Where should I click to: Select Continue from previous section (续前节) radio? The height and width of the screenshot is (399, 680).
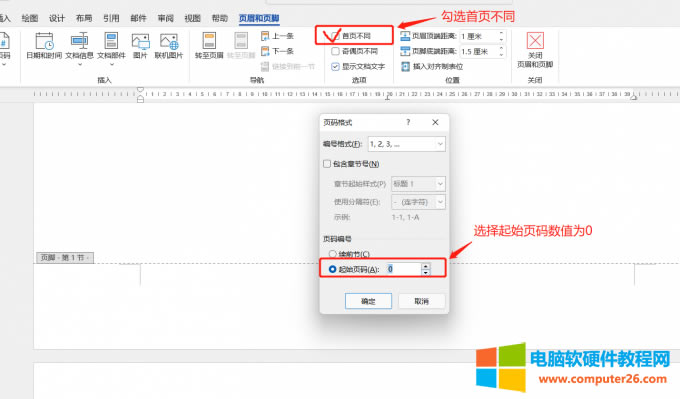(333, 254)
